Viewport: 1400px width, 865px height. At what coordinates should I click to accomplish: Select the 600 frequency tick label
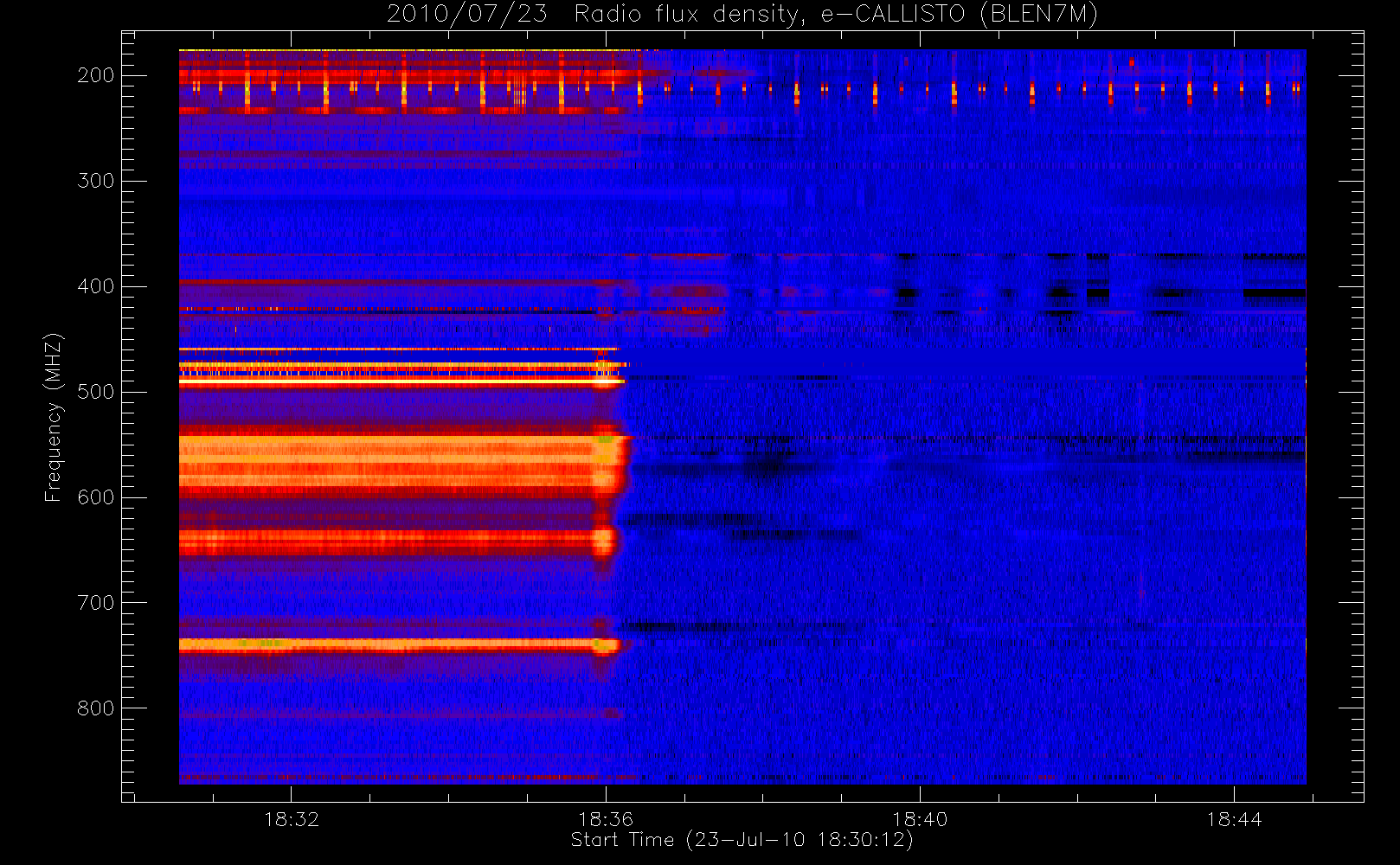click(96, 497)
